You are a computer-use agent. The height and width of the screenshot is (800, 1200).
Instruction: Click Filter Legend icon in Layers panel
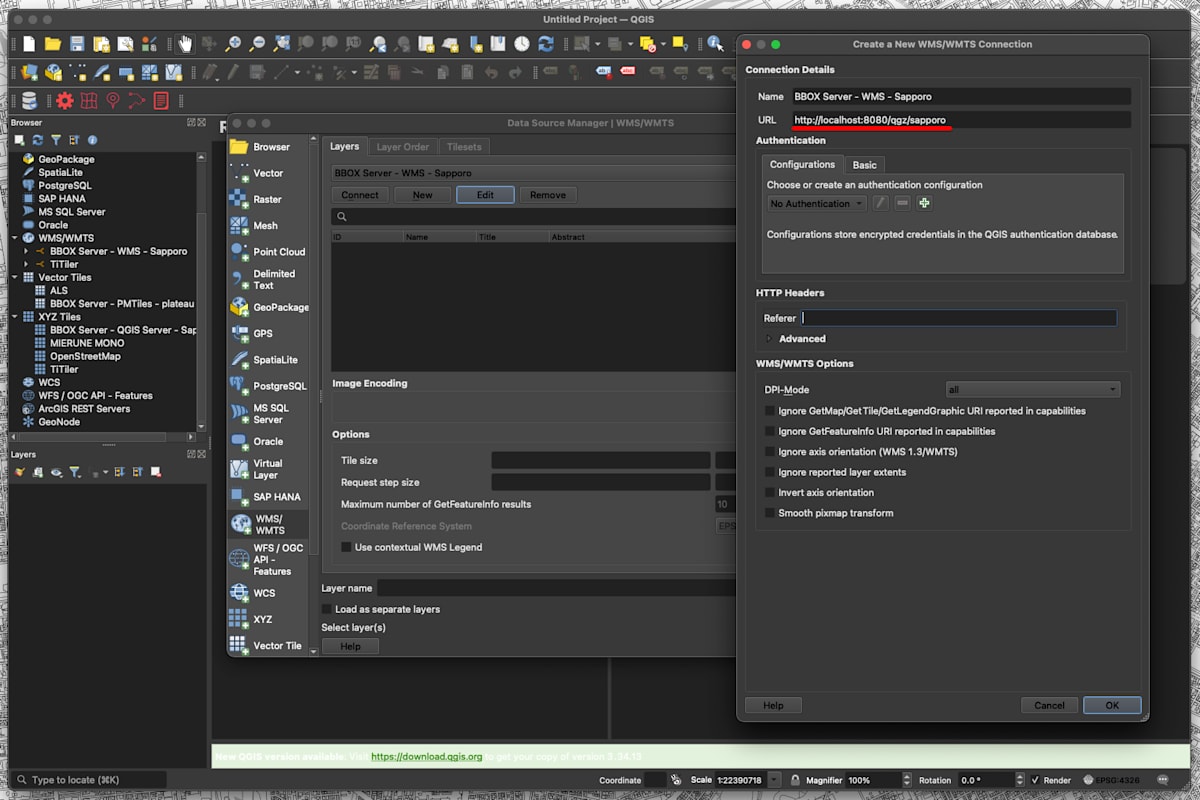pyautogui.click(x=74, y=472)
